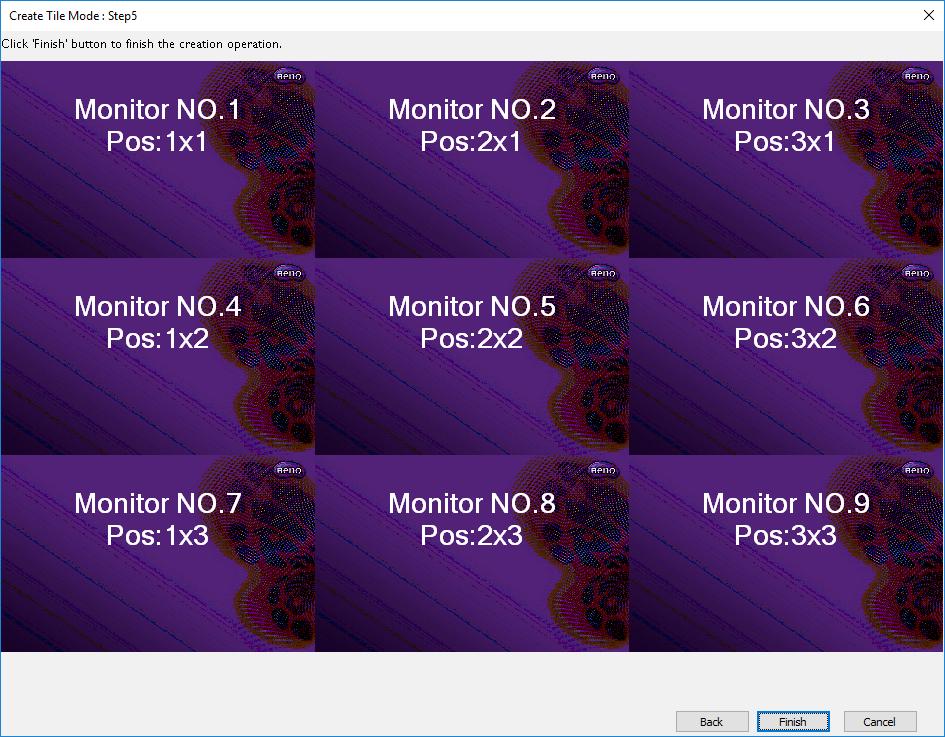
Task: Click the 'Create Tile Mode : Step5' title
Action: [x=73, y=16]
